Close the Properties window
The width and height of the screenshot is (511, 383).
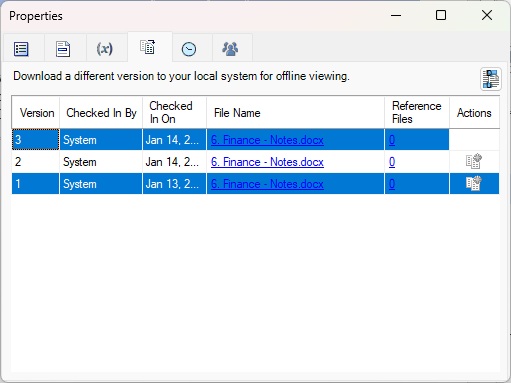pos(487,15)
